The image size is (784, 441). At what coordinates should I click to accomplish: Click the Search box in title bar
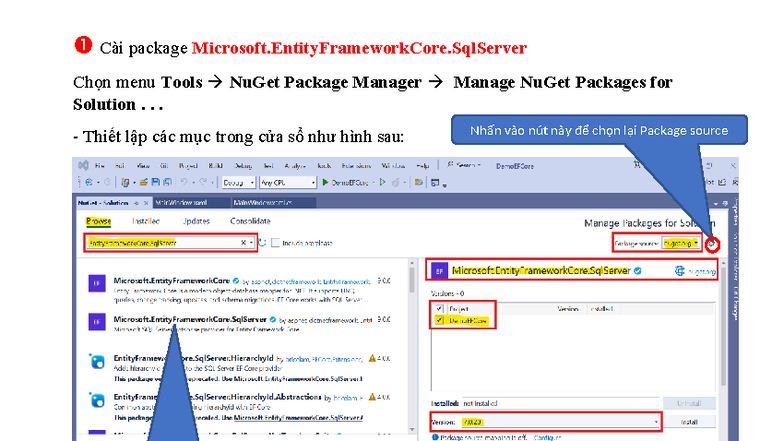tap(464, 165)
